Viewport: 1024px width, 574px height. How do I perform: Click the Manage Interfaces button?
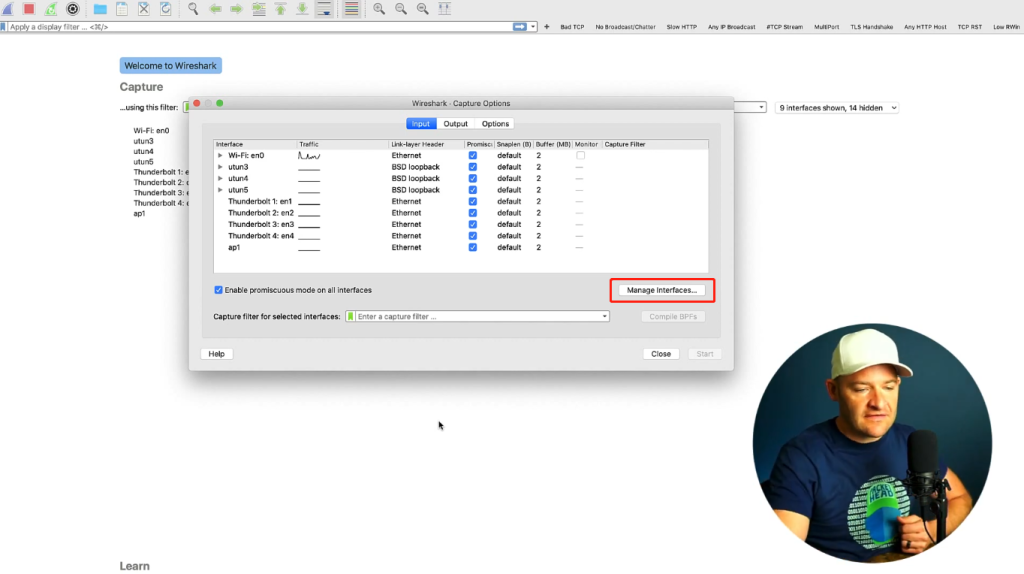[x=662, y=290]
